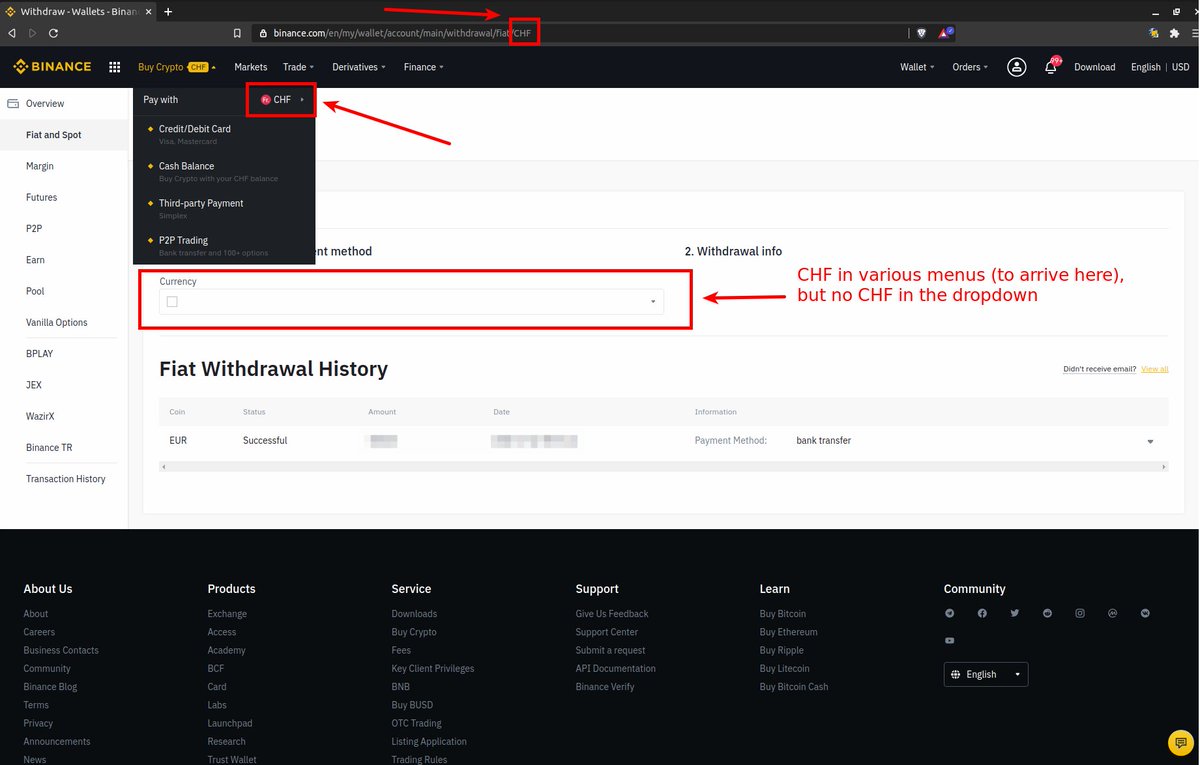Open the apps grid menu icon

(115, 67)
